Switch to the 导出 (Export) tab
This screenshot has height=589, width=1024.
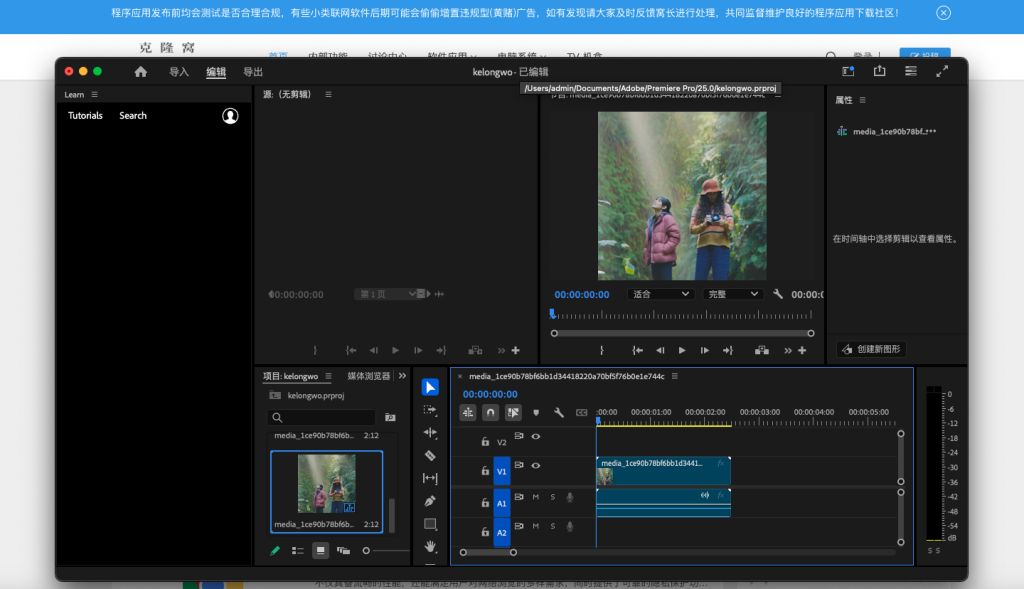pyautogui.click(x=253, y=72)
